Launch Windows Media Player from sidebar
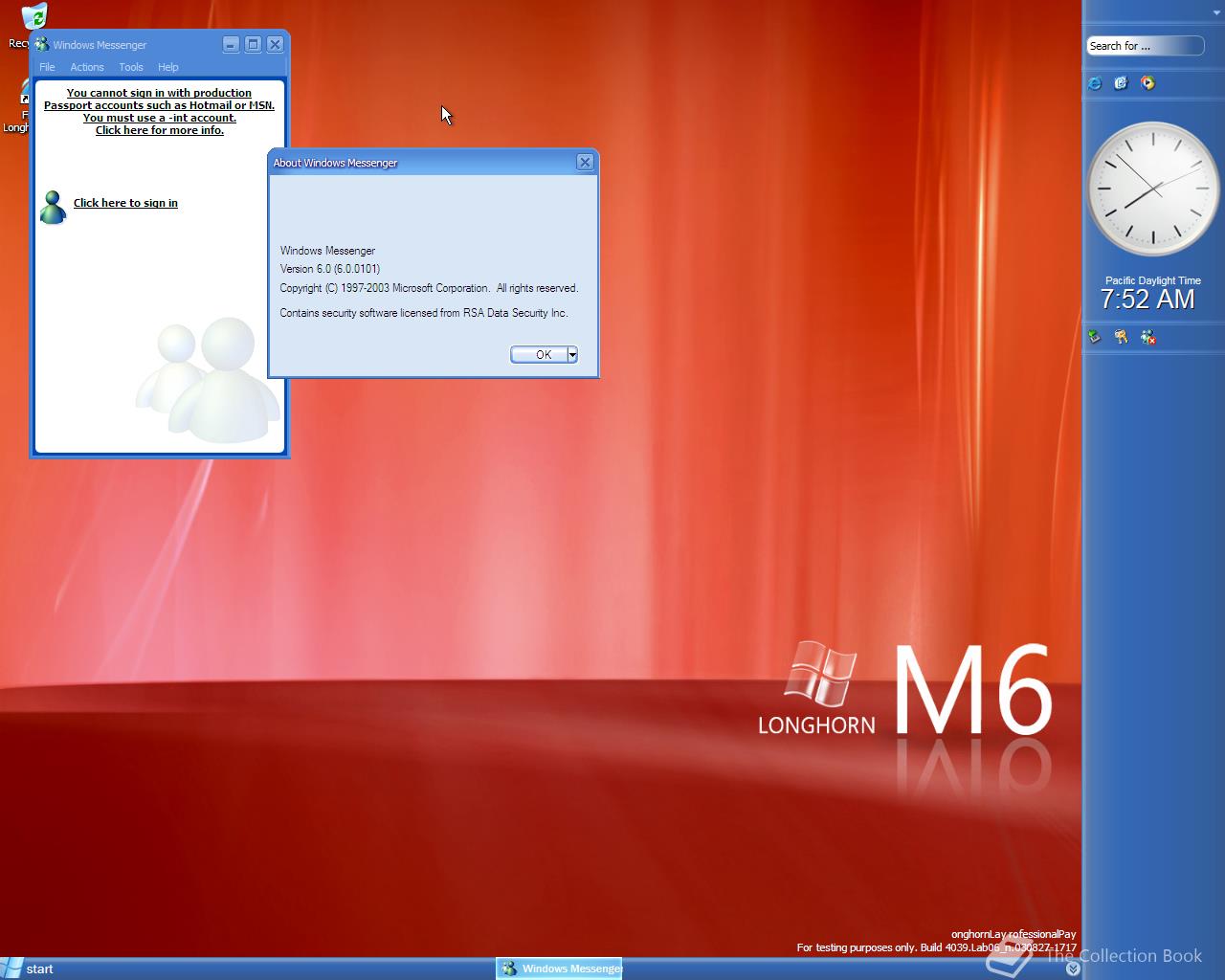The width and height of the screenshot is (1225, 980). click(1147, 83)
